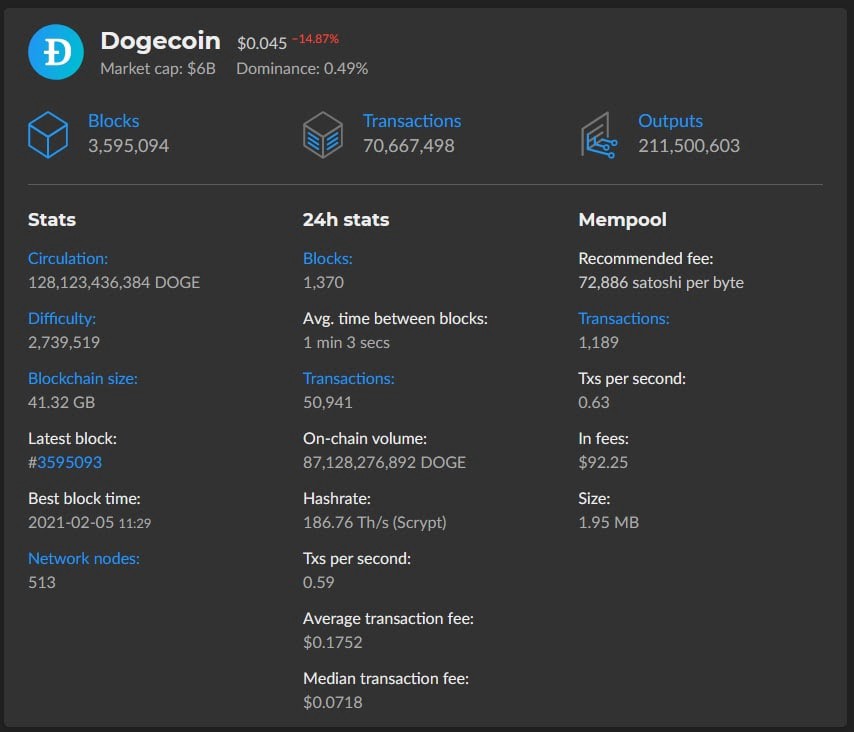Open the Blocks link in header
The height and width of the screenshot is (732, 854).
tap(113, 121)
